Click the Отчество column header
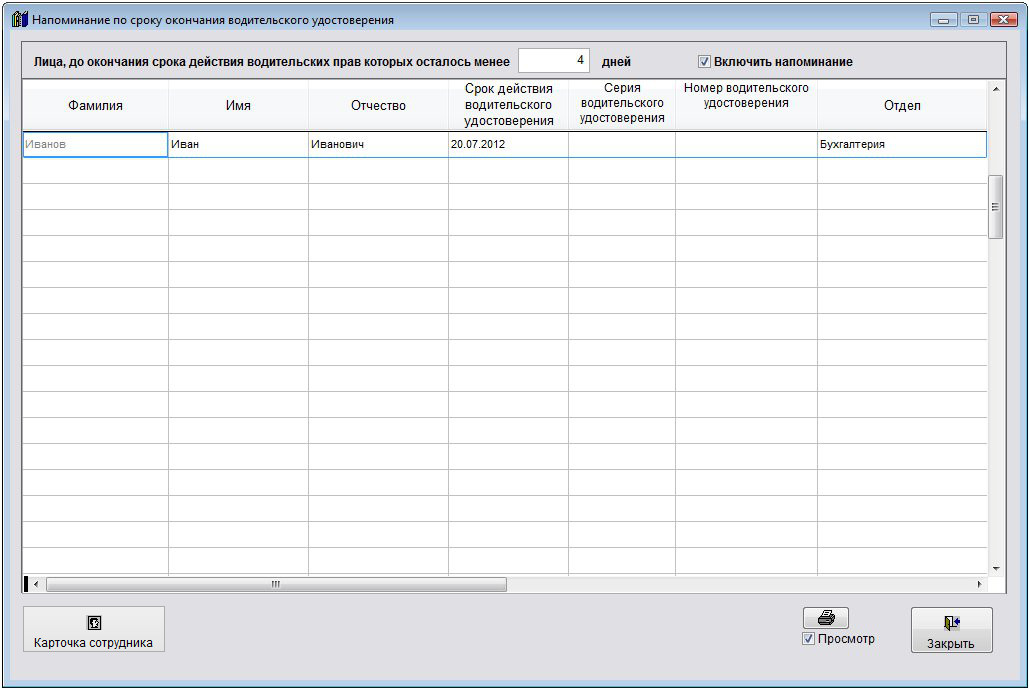 [x=378, y=106]
